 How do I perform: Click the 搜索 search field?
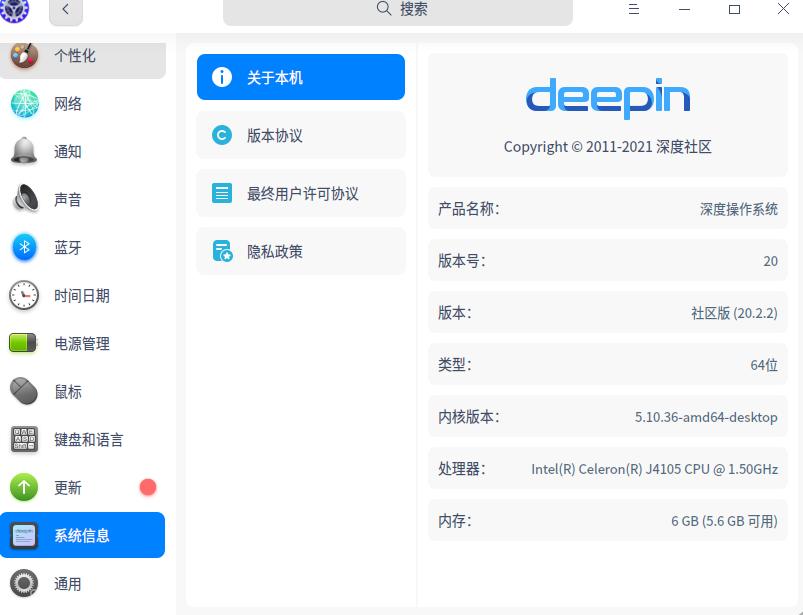click(x=397, y=10)
